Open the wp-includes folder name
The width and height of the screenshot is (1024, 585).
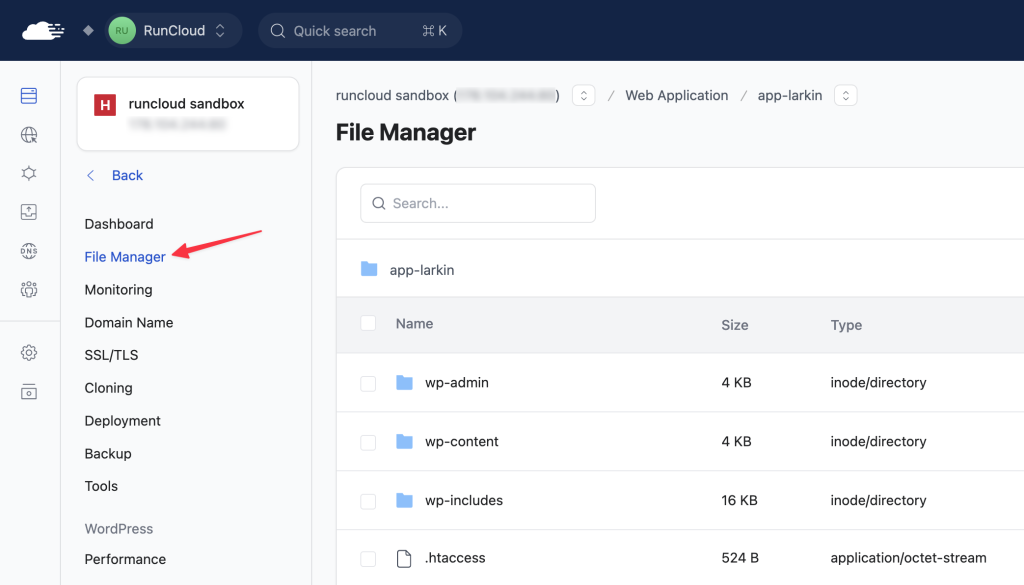pyautogui.click(x=464, y=500)
